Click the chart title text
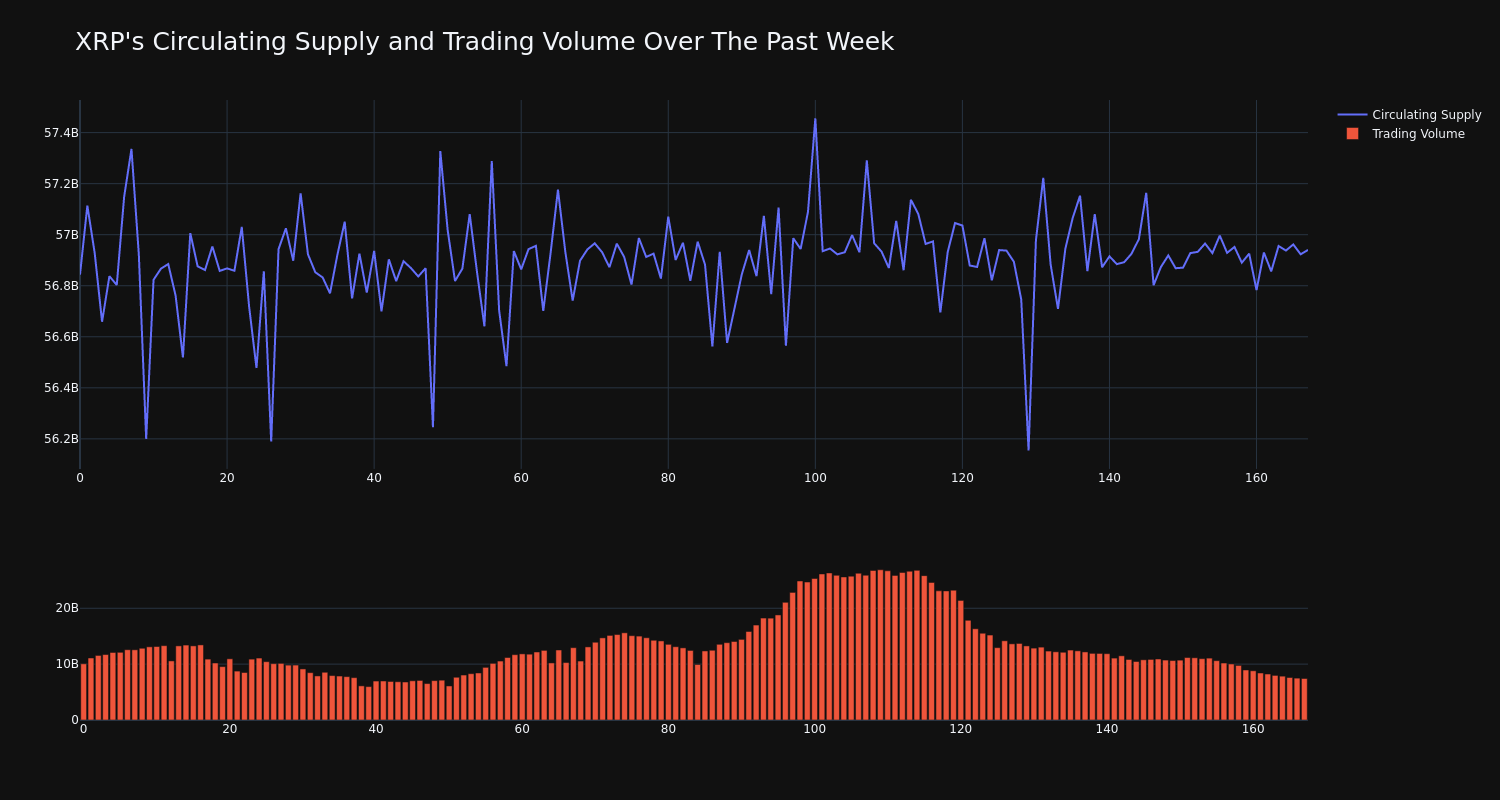 point(484,42)
